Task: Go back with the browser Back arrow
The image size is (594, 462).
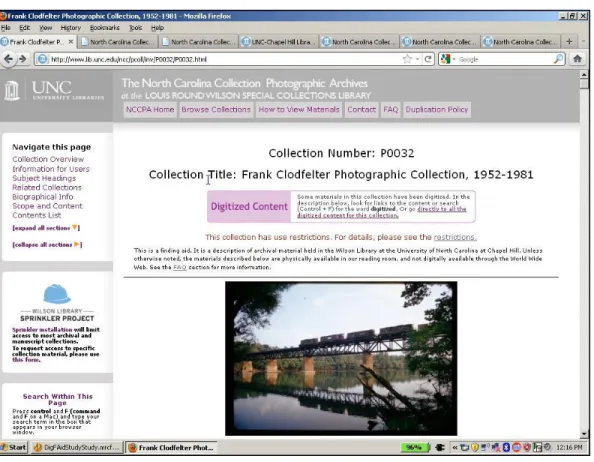Action: click(8, 59)
